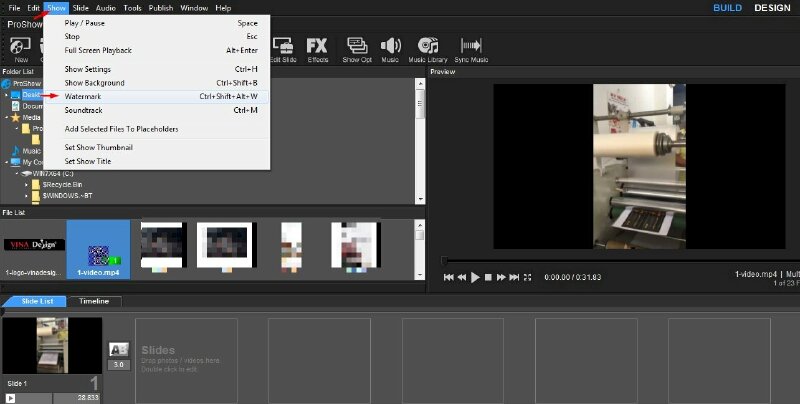Open the Window menu
This screenshot has height=404, width=800.
pos(194,8)
